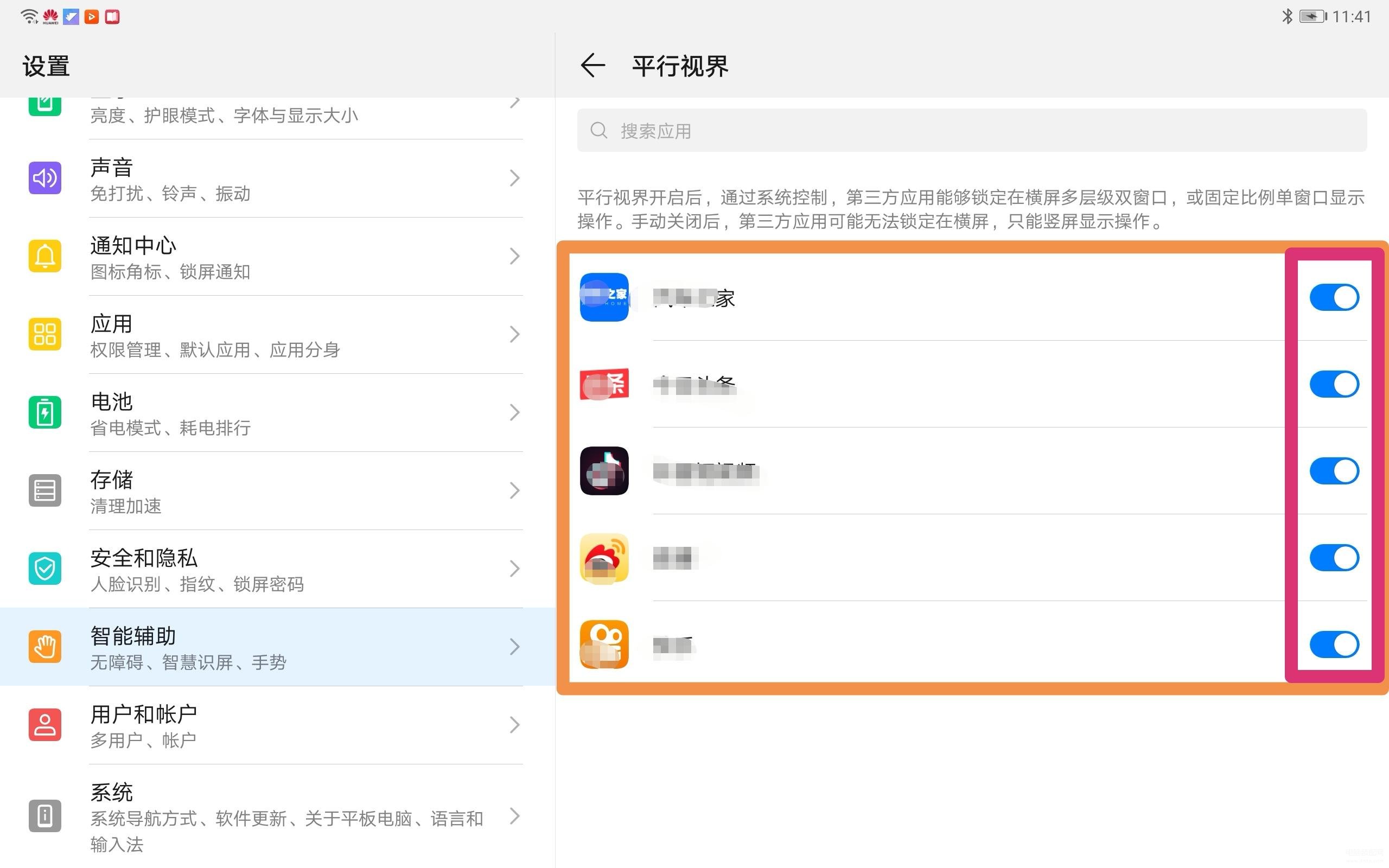The width and height of the screenshot is (1389, 868).
Task: Tap the yellow 通知中心 bell icon
Action: point(45,256)
